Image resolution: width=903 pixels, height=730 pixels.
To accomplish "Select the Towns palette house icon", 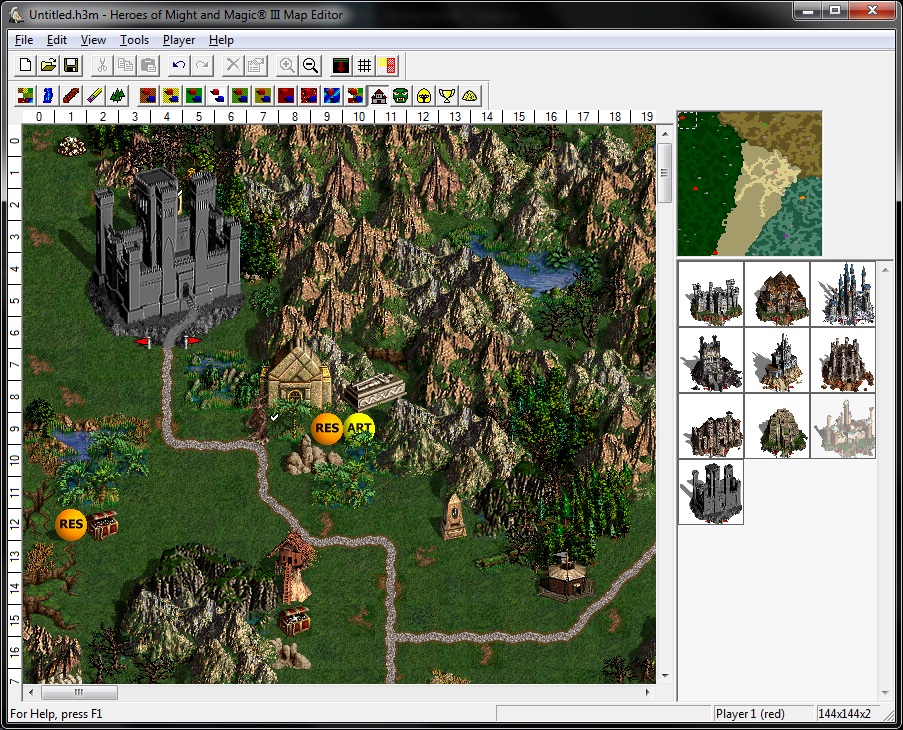I will (x=378, y=96).
